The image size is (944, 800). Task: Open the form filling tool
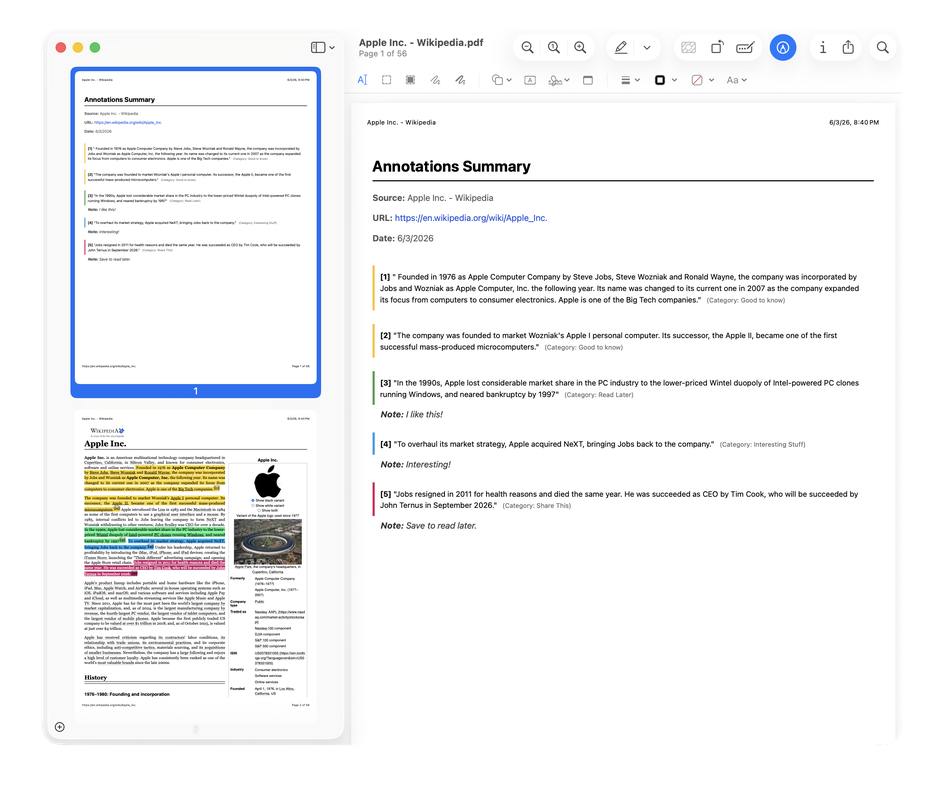point(745,48)
